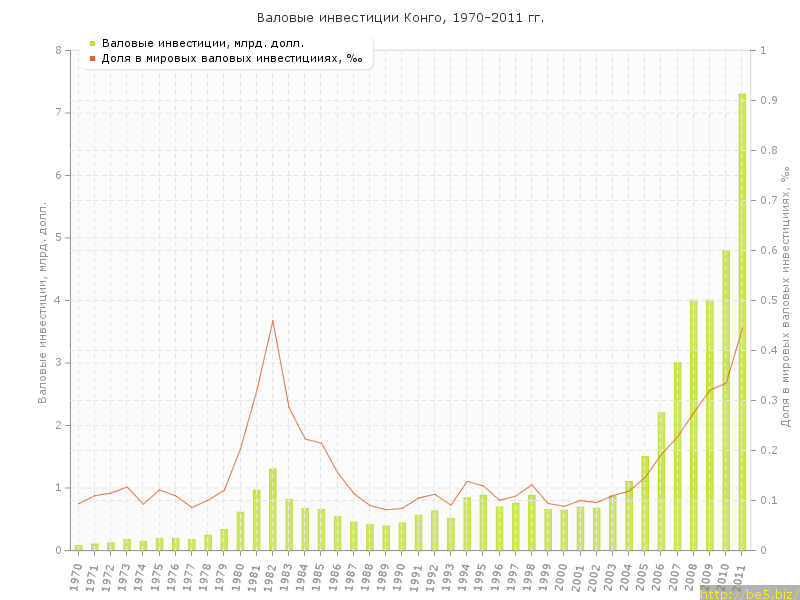Click the orange line peak at 1982
Screen dimensions: 800x600
(x=273, y=320)
